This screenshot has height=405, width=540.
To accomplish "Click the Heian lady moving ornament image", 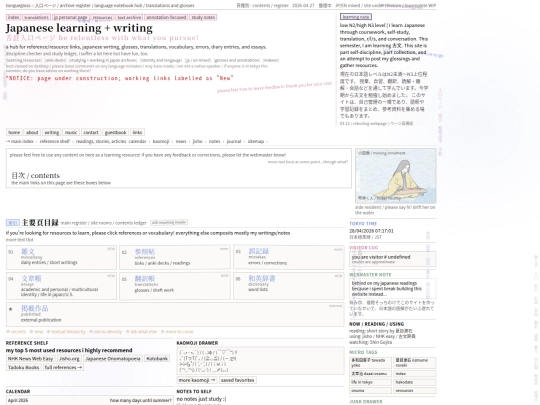I will point(396,176).
